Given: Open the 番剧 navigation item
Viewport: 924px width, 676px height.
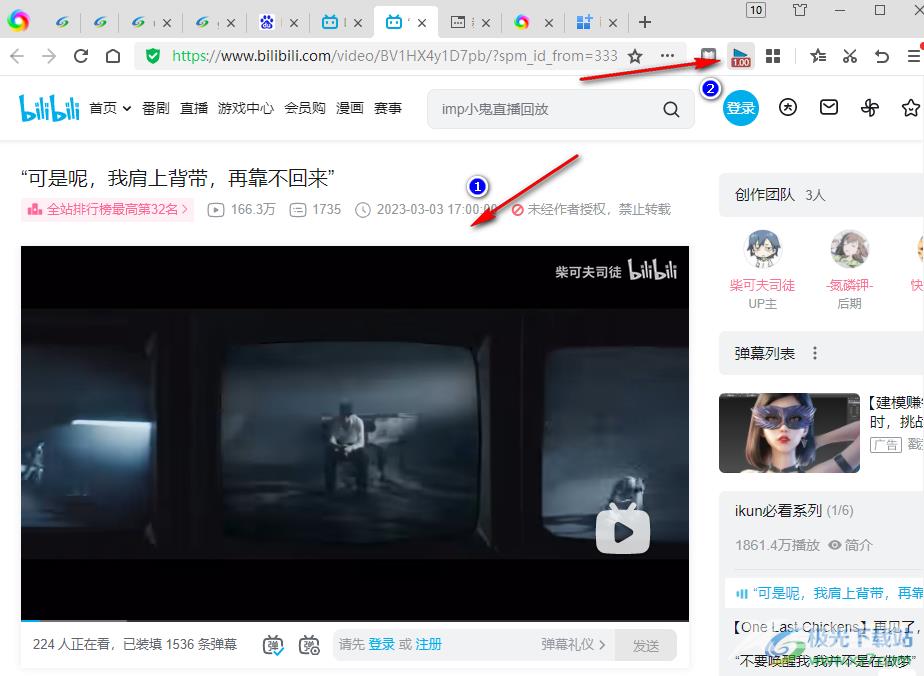Looking at the screenshot, I should point(156,108).
